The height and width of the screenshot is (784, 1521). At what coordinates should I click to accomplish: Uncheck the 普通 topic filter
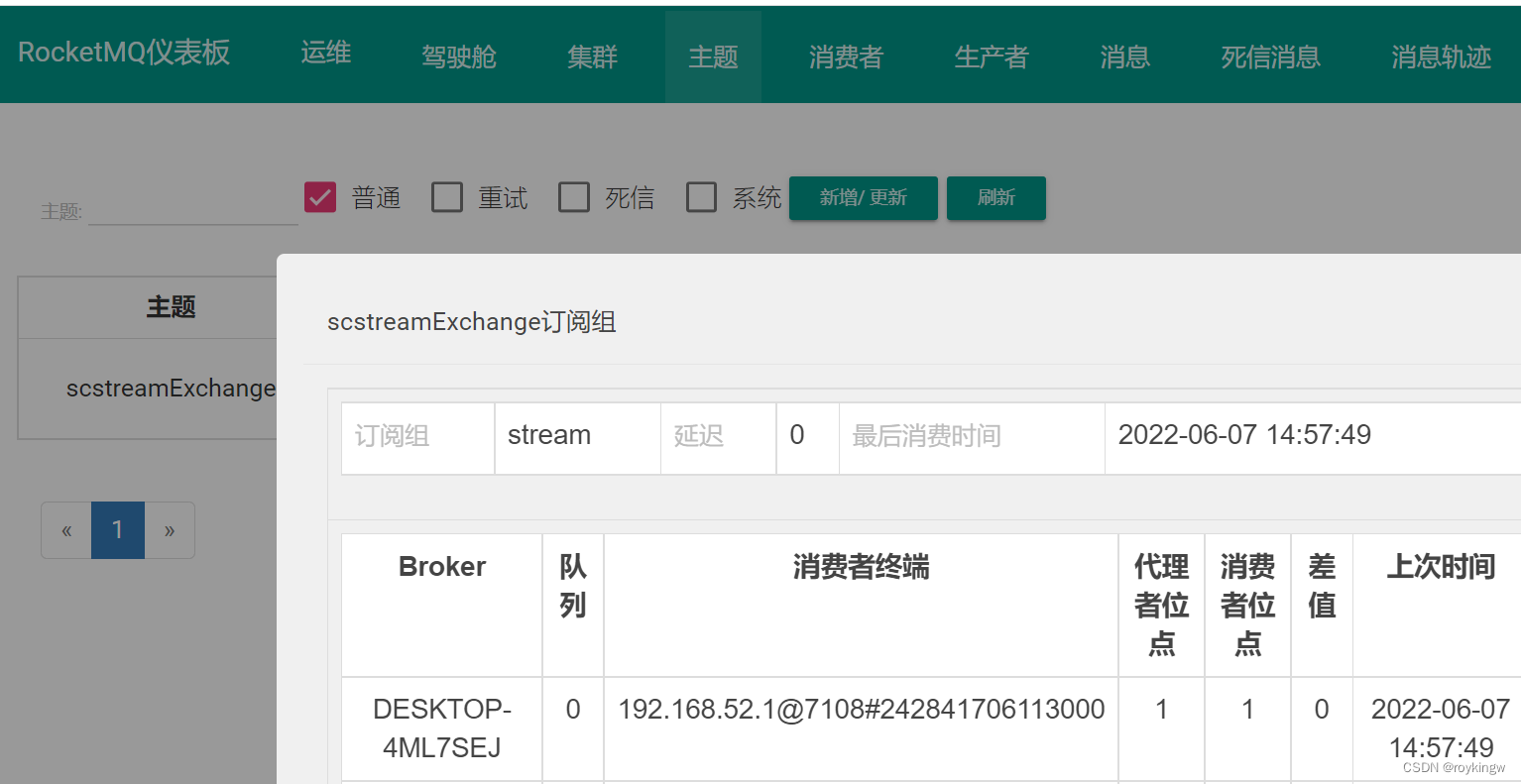tap(319, 196)
